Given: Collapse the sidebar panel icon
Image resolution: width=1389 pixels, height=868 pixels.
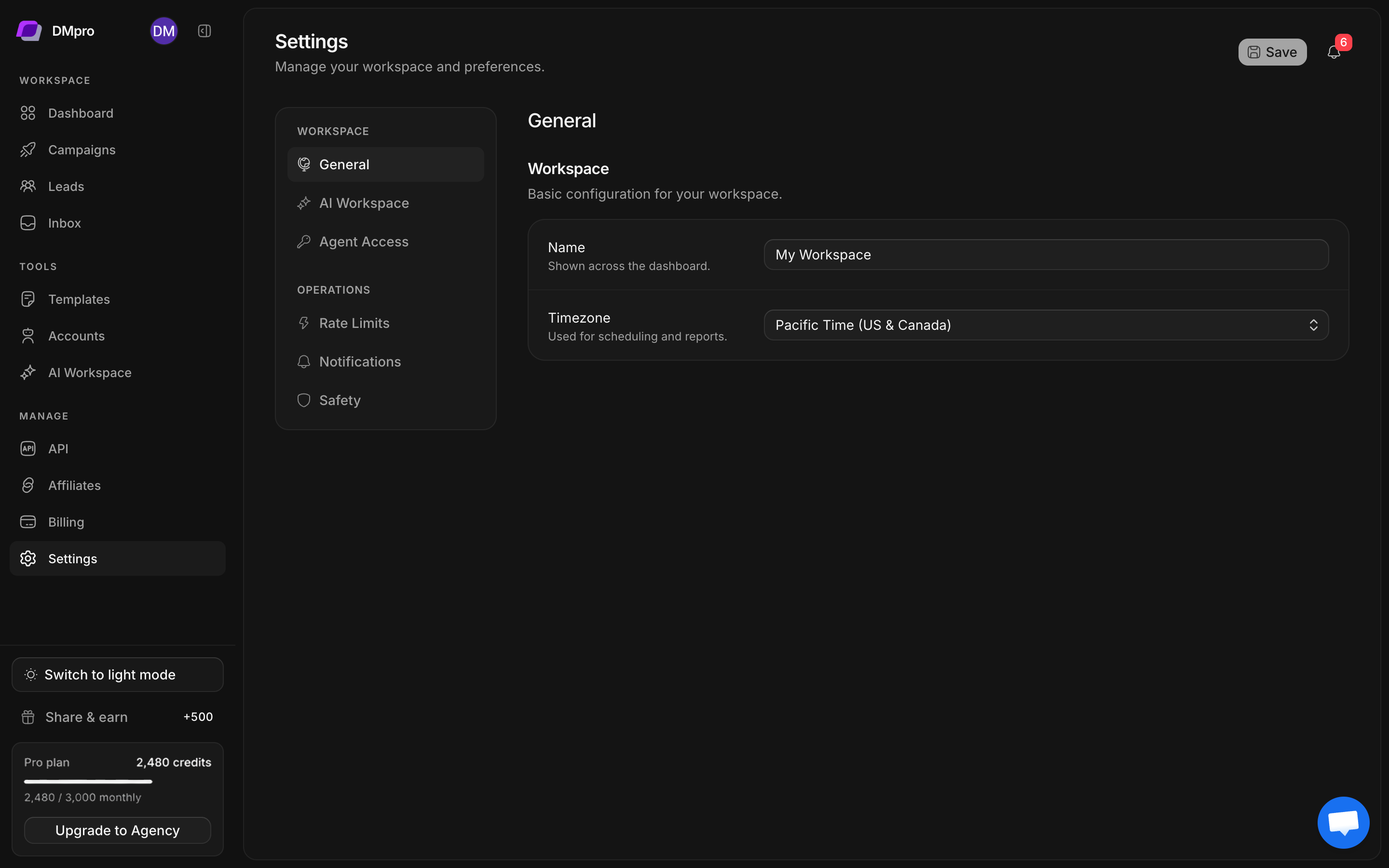Looking at the screenshot, I should [x=204, y=31].
